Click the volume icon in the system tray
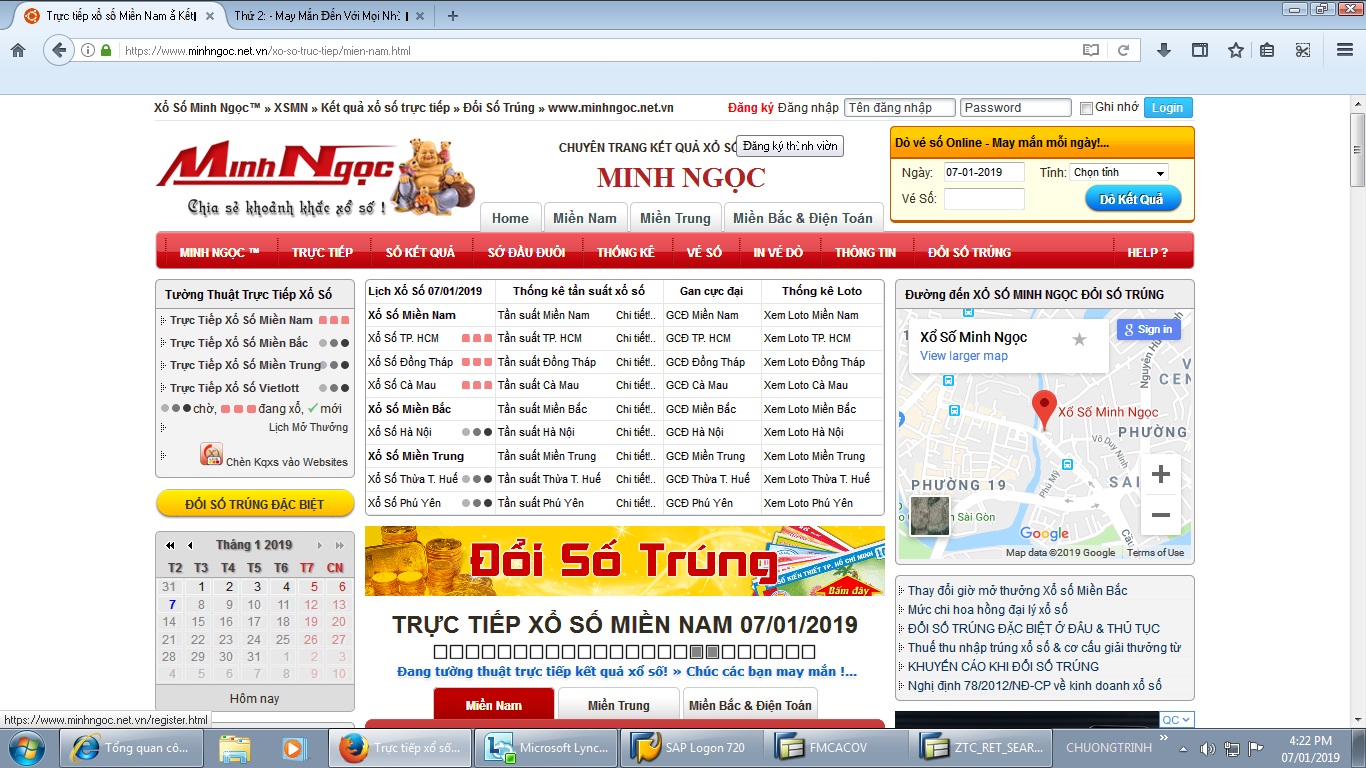The width and height of the screenshot is (1366, 768). [x=1207, y=748]
